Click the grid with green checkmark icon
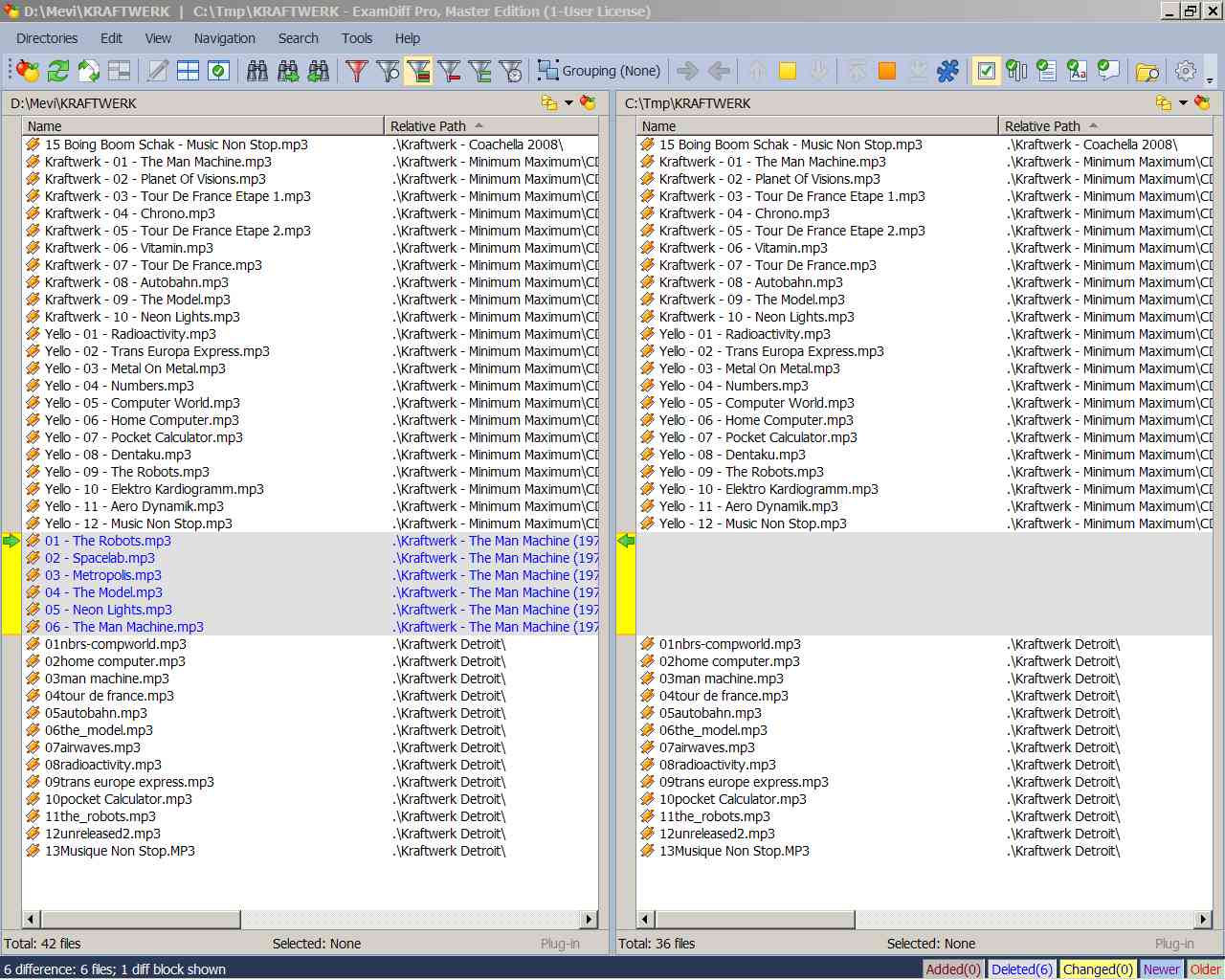The width and height of the screenshot is (1225, 980). click(219, 71)
